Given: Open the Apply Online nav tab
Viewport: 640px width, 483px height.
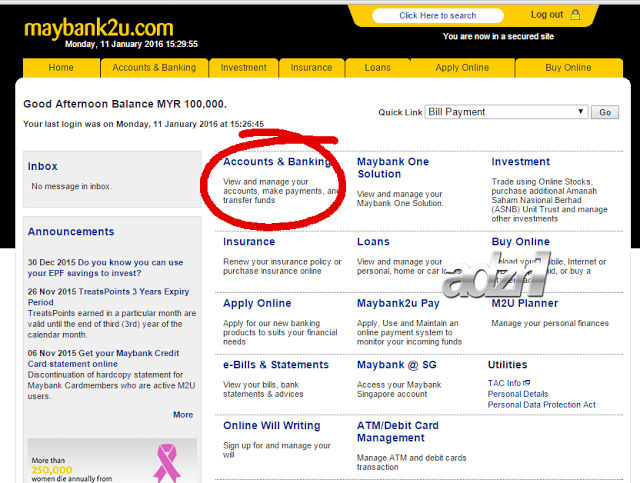Looking at the screenshot, I should (462, 68).
